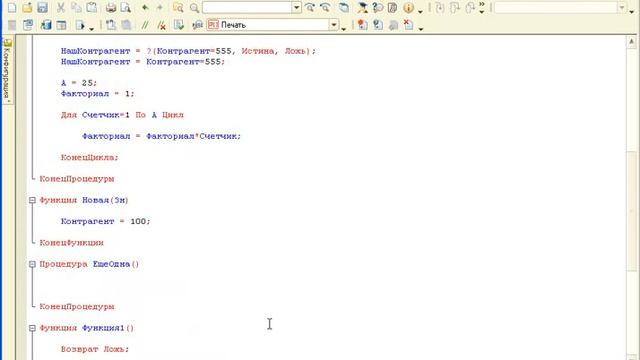
Task: Click the 'Для Счетчик=1 По А Цикл' line
Action: pos(122,115)
